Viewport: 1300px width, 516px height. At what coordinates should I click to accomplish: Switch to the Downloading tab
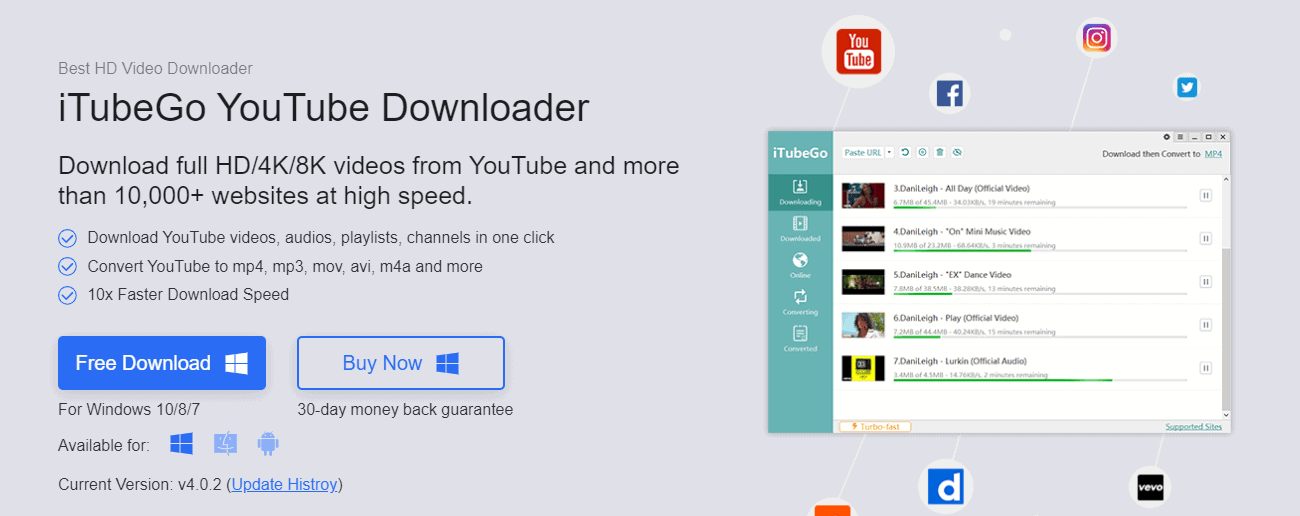point(800,192)
